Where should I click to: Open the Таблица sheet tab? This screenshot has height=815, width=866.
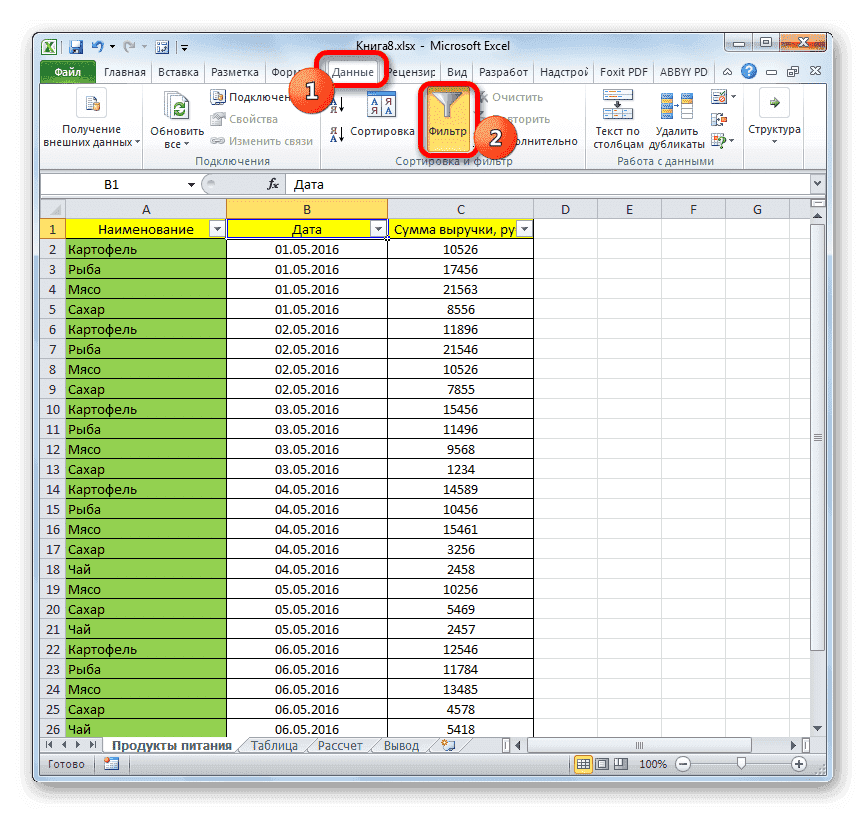(276, 745)
